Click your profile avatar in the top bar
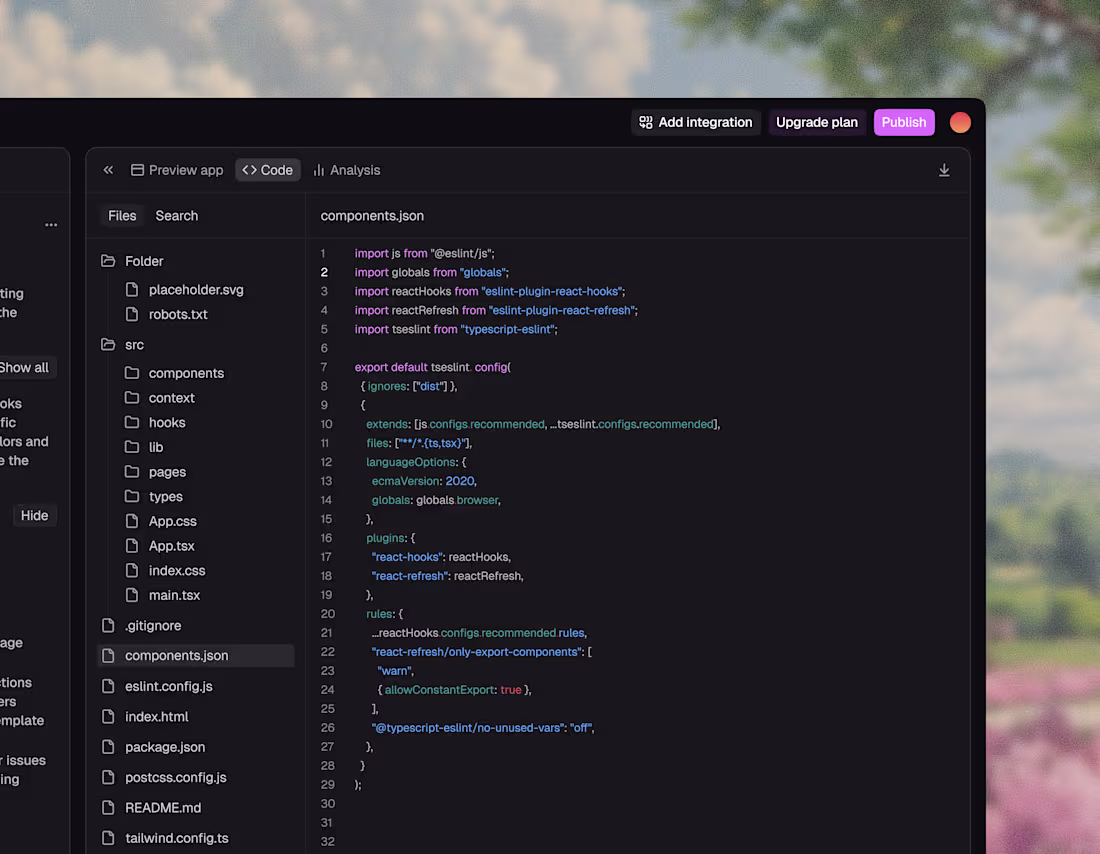This screenshot has width=1100, height=854. [960, 122]
